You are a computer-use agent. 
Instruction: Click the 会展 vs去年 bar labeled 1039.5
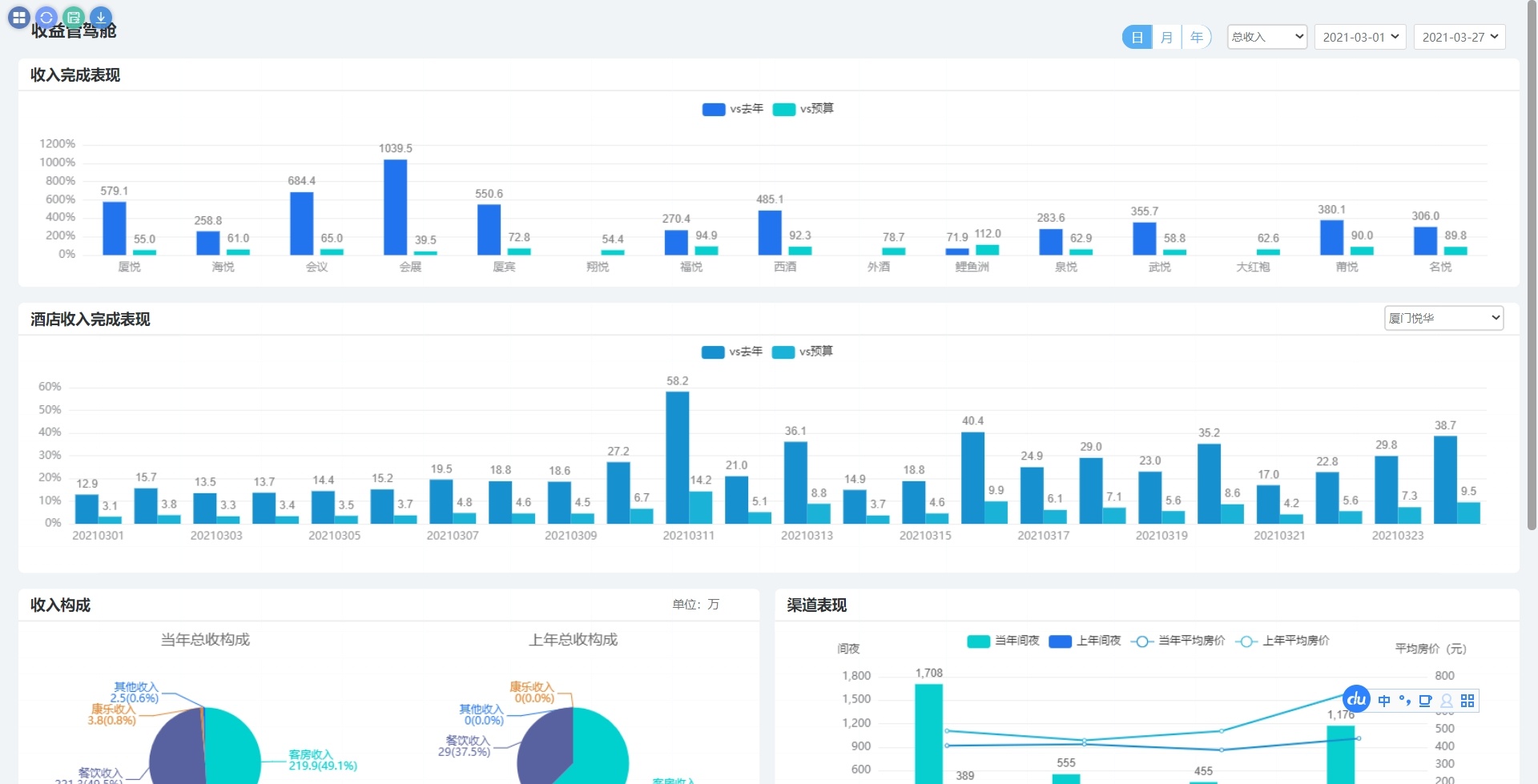click(395, 207)
